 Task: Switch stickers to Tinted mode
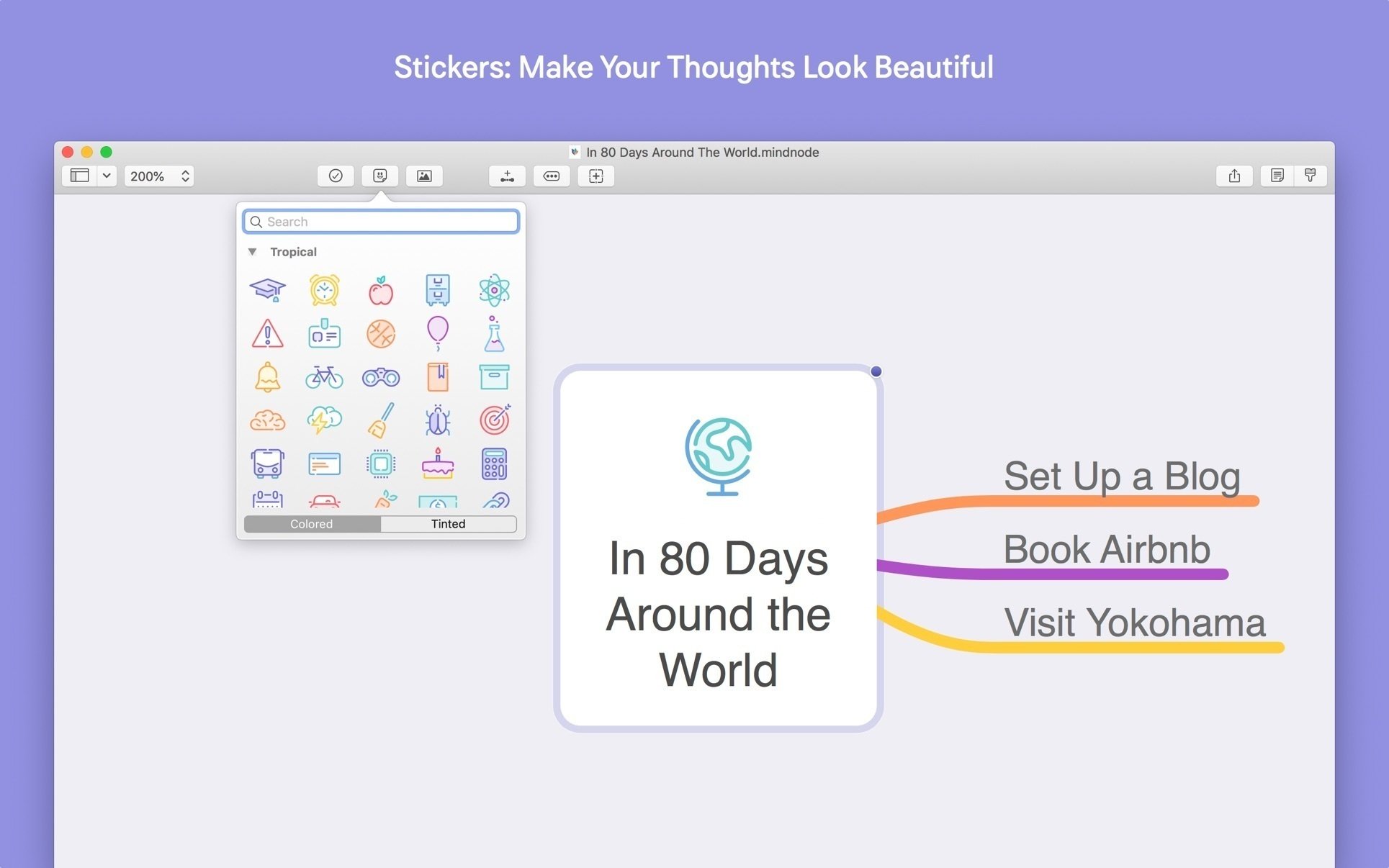click(x=448, y=524)
